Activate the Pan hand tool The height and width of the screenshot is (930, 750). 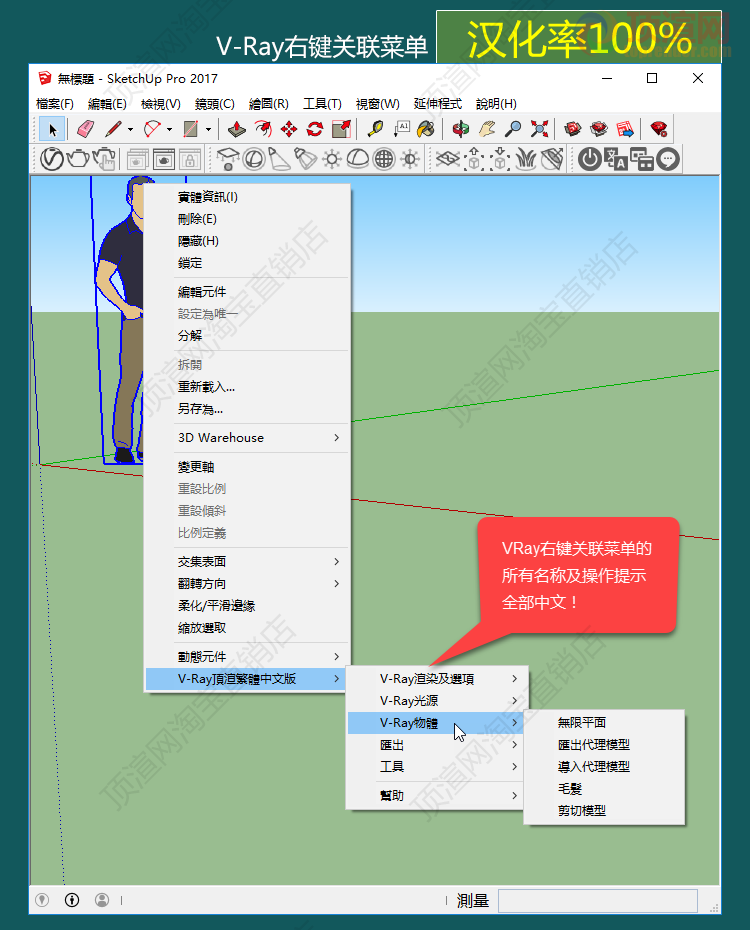pyautogui.click(x=487, y=129)
